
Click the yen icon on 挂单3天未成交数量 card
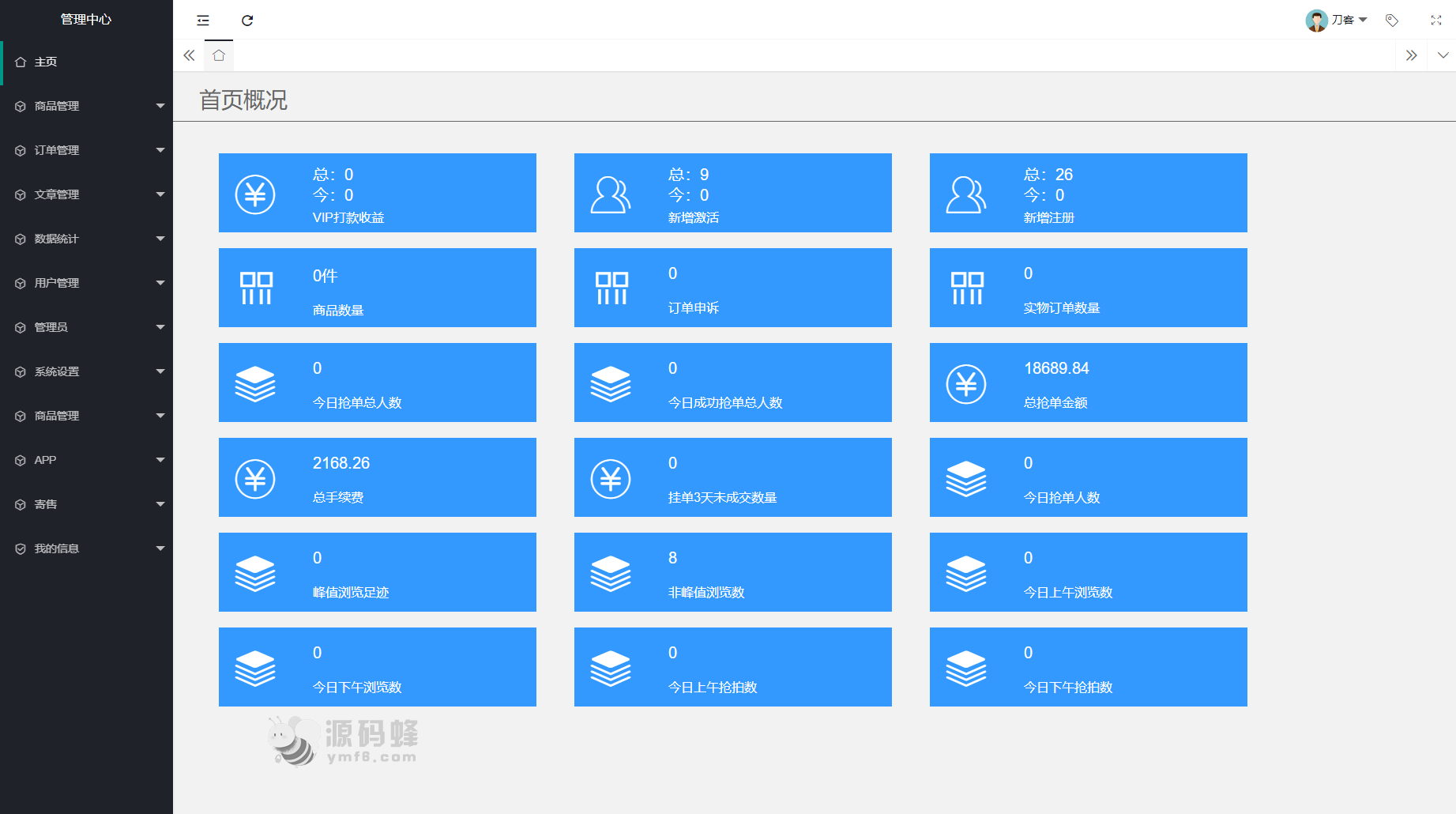(x=611, y=479)
